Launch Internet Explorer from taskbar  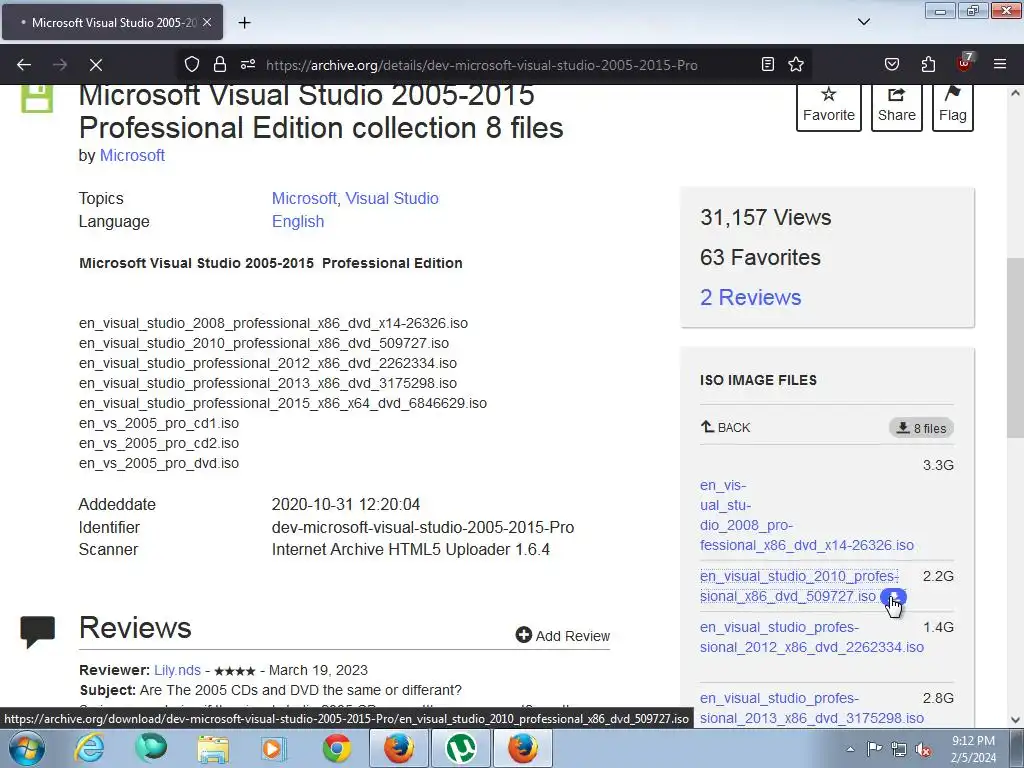tap(89, 748)
